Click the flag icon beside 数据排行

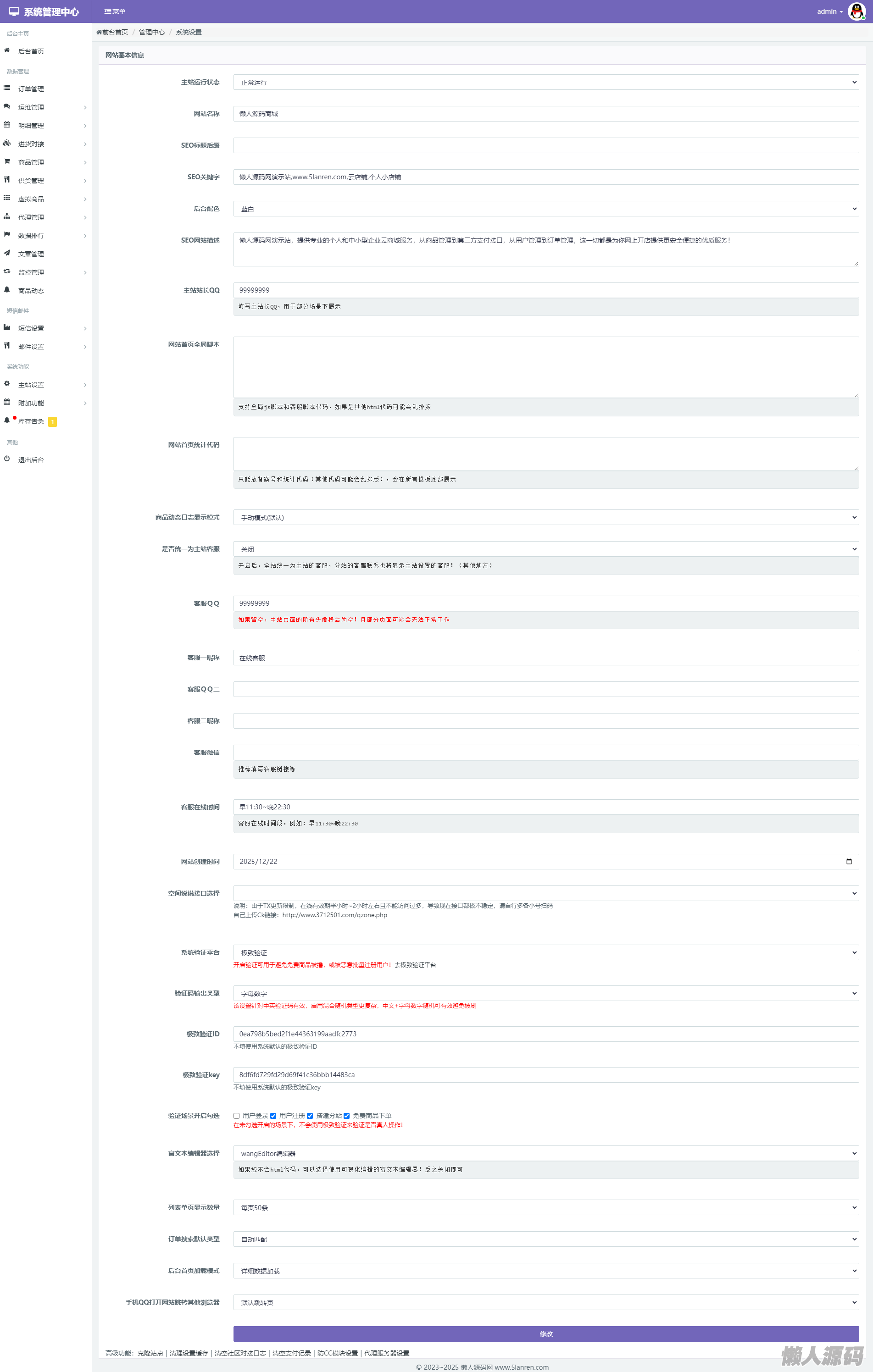pyautogui.click(x=7, y=235)
